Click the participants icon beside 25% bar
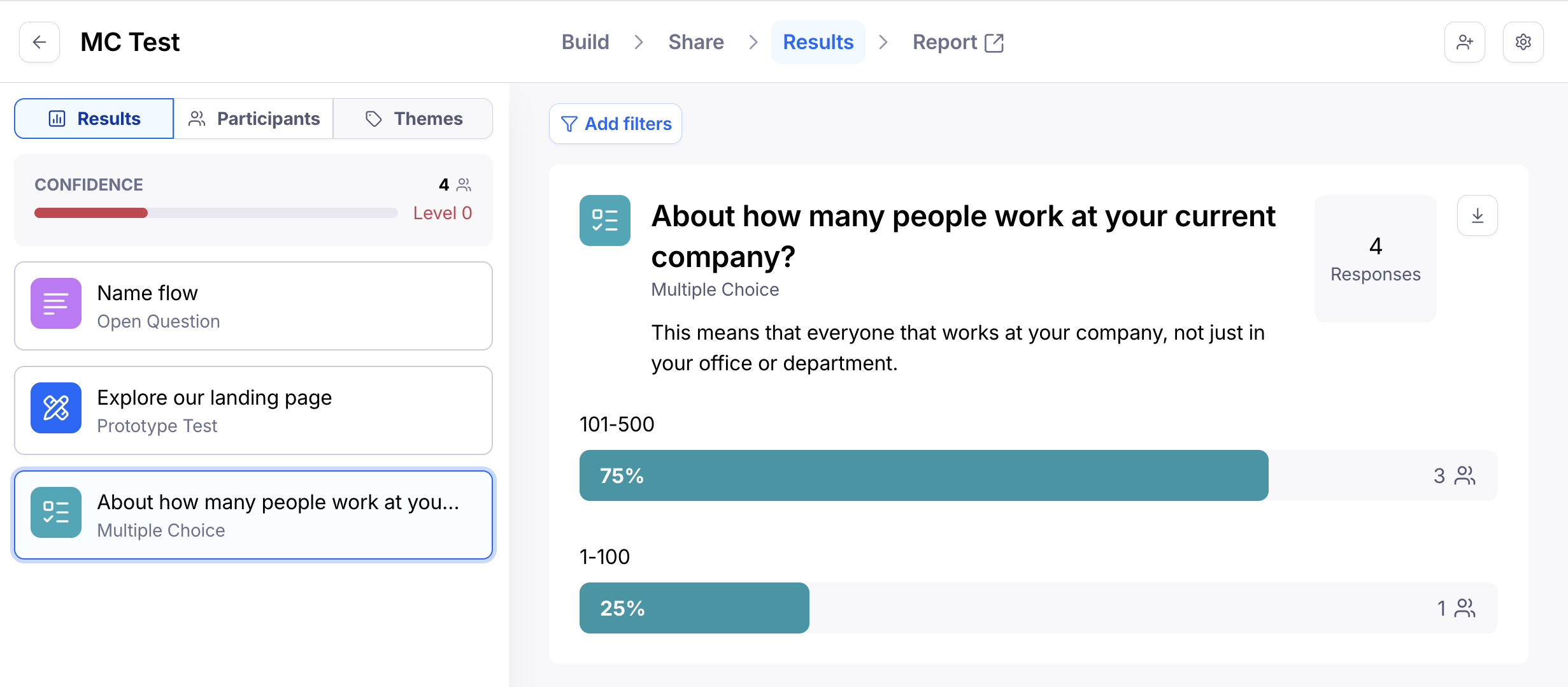Image resolution: width=1568 pixels, height=687 pixels. tap(1465, 608)
